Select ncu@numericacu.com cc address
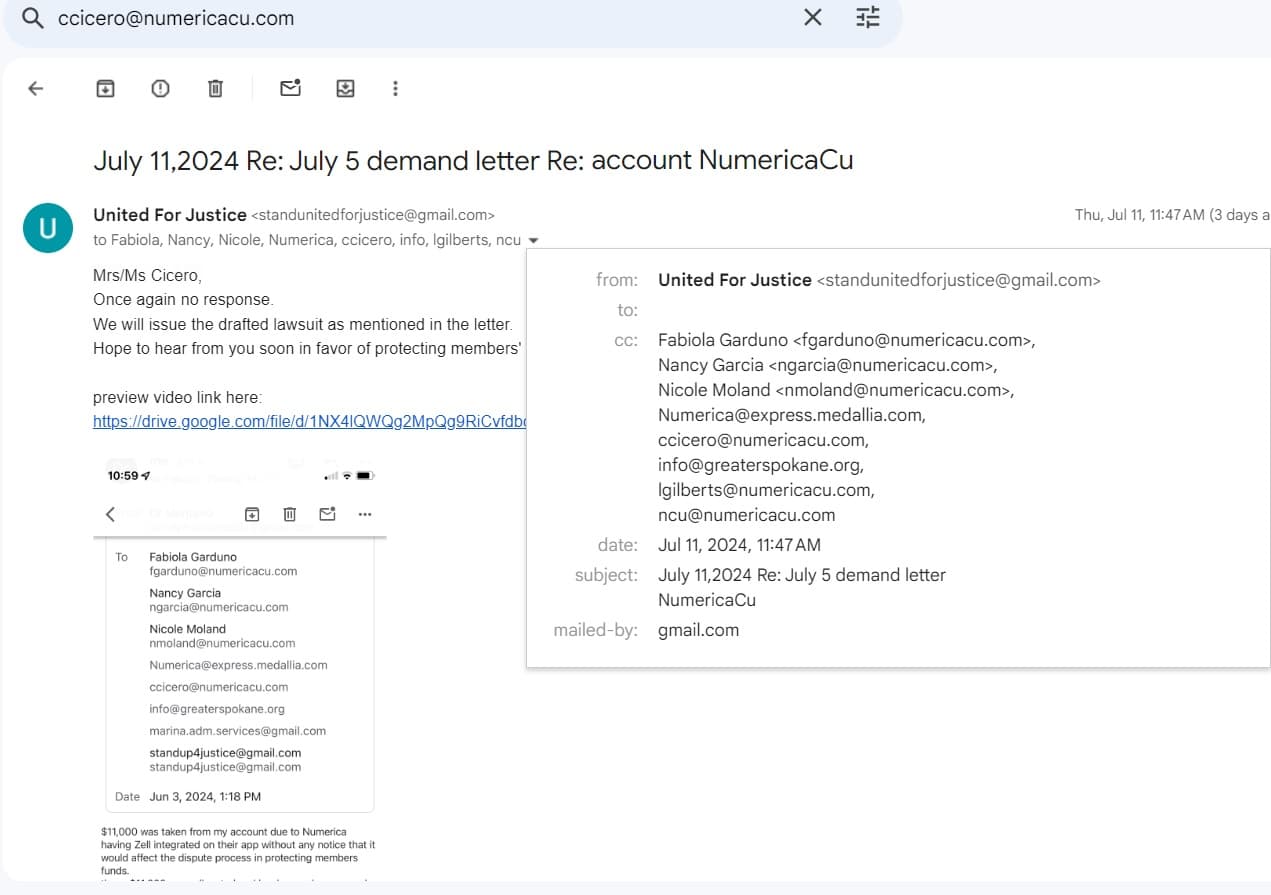 coord(746,515)
